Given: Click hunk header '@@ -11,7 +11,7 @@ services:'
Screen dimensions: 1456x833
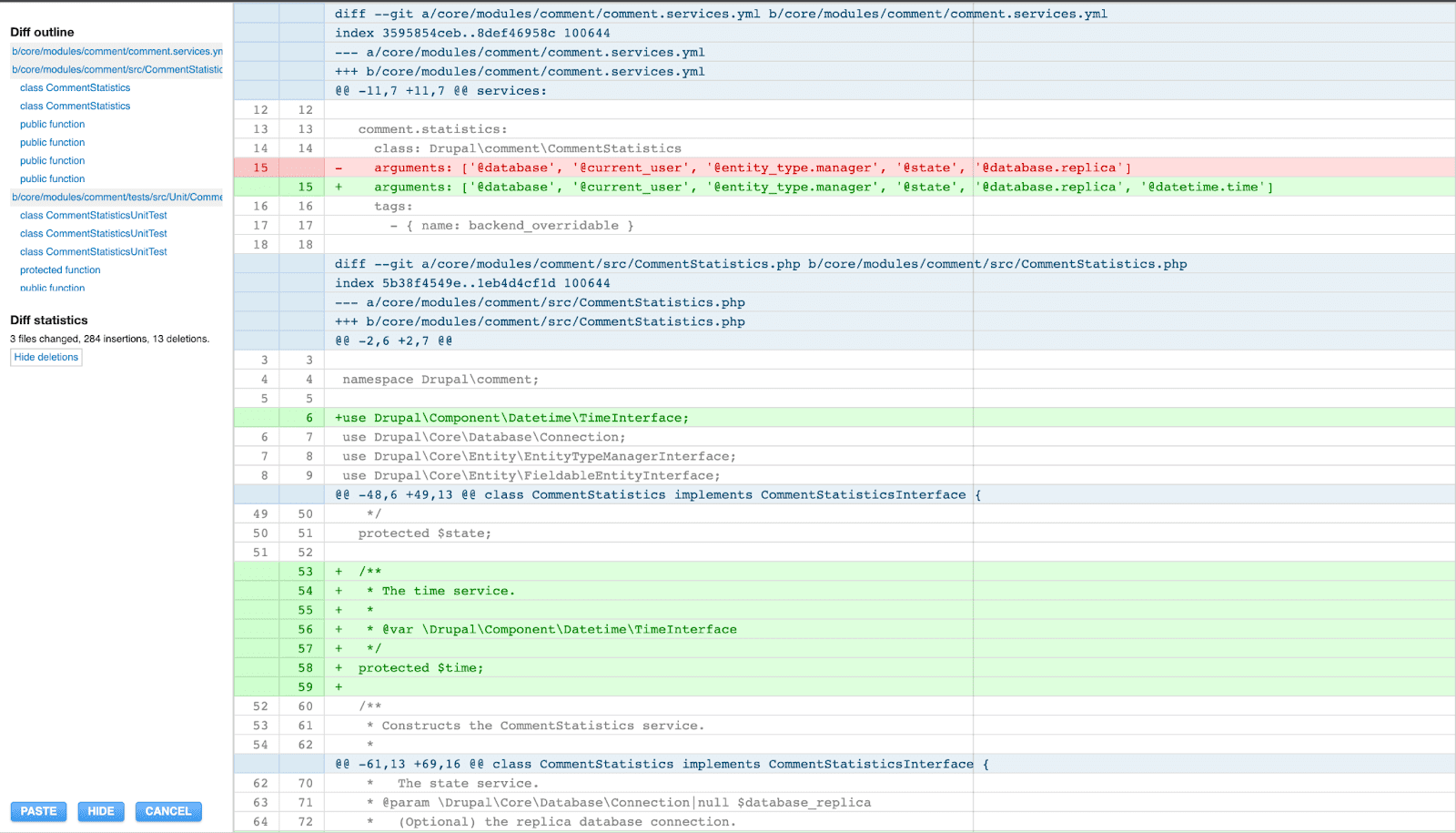Looking at the screenshot, I should 440,90.
